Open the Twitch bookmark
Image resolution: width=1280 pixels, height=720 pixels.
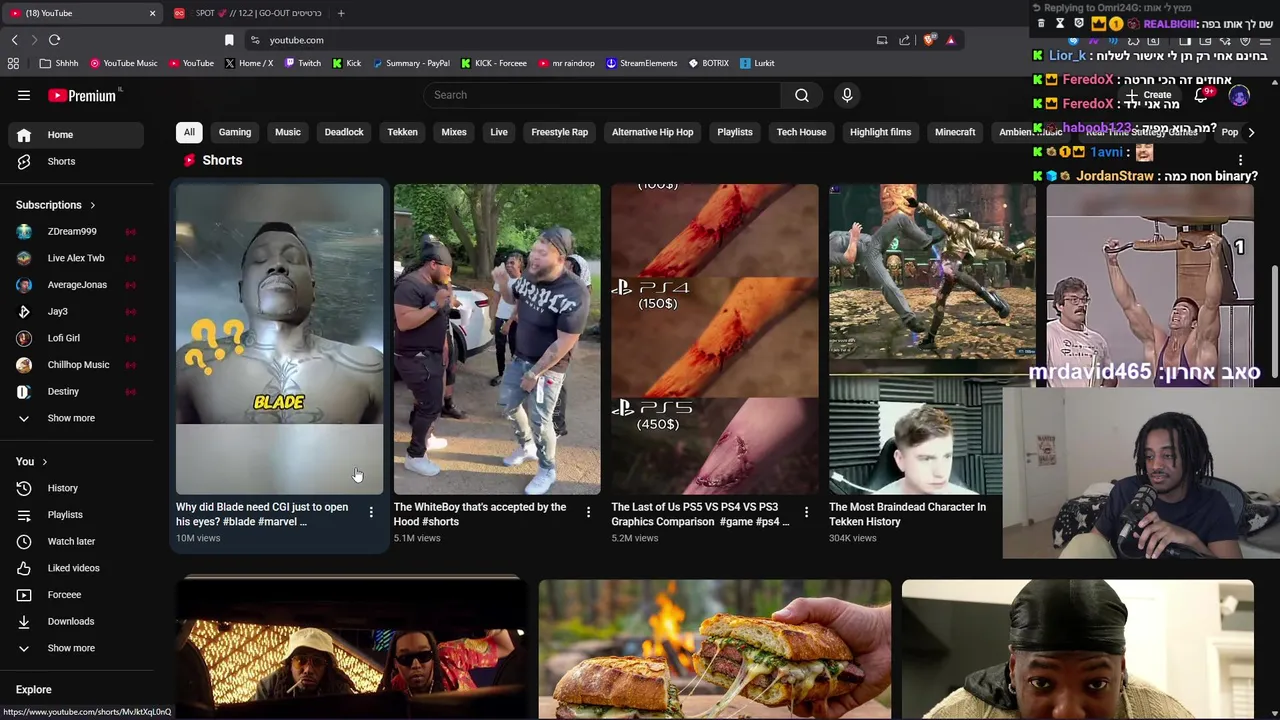tap(303, 63)
